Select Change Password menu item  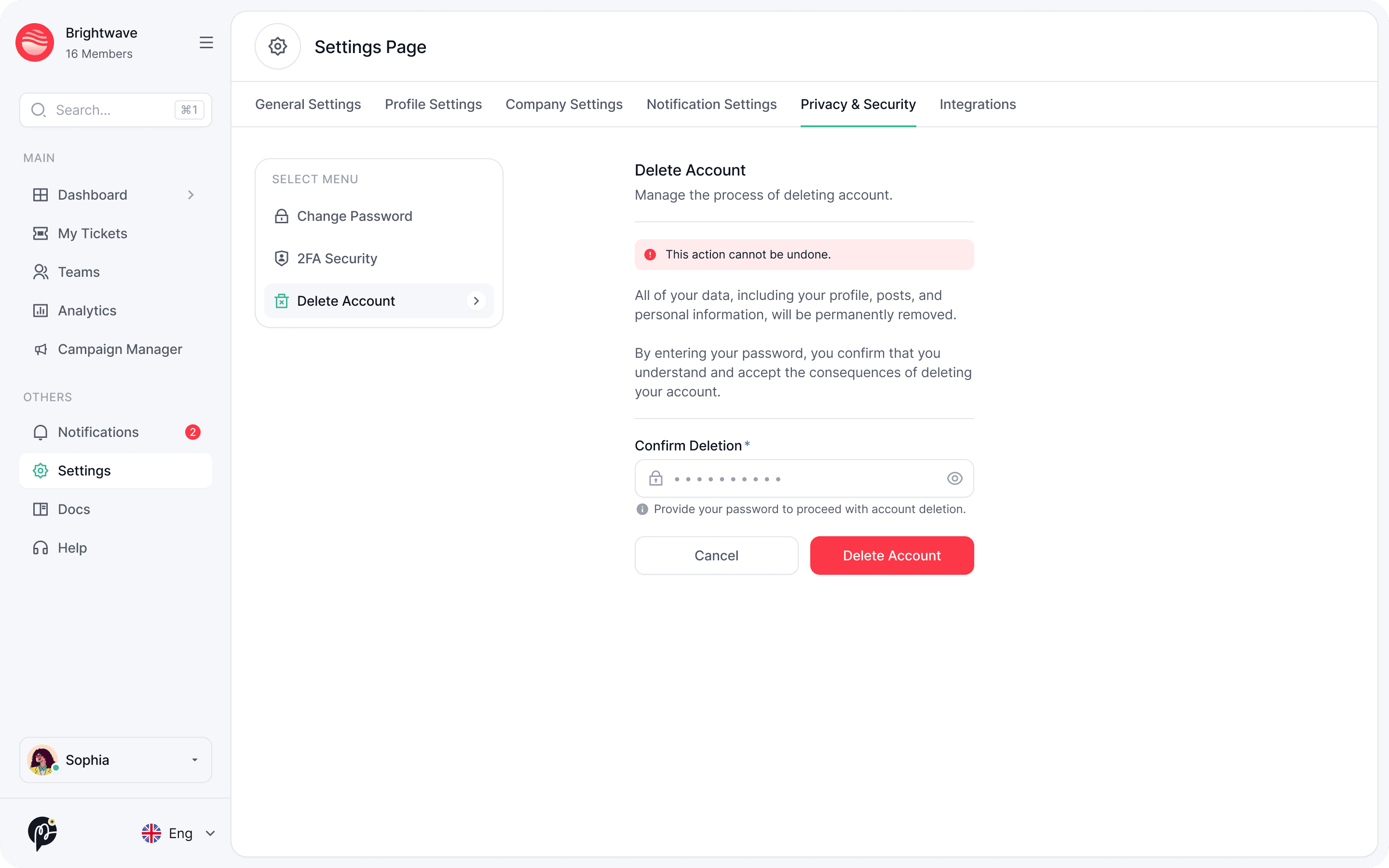click(x=354, y=217)
